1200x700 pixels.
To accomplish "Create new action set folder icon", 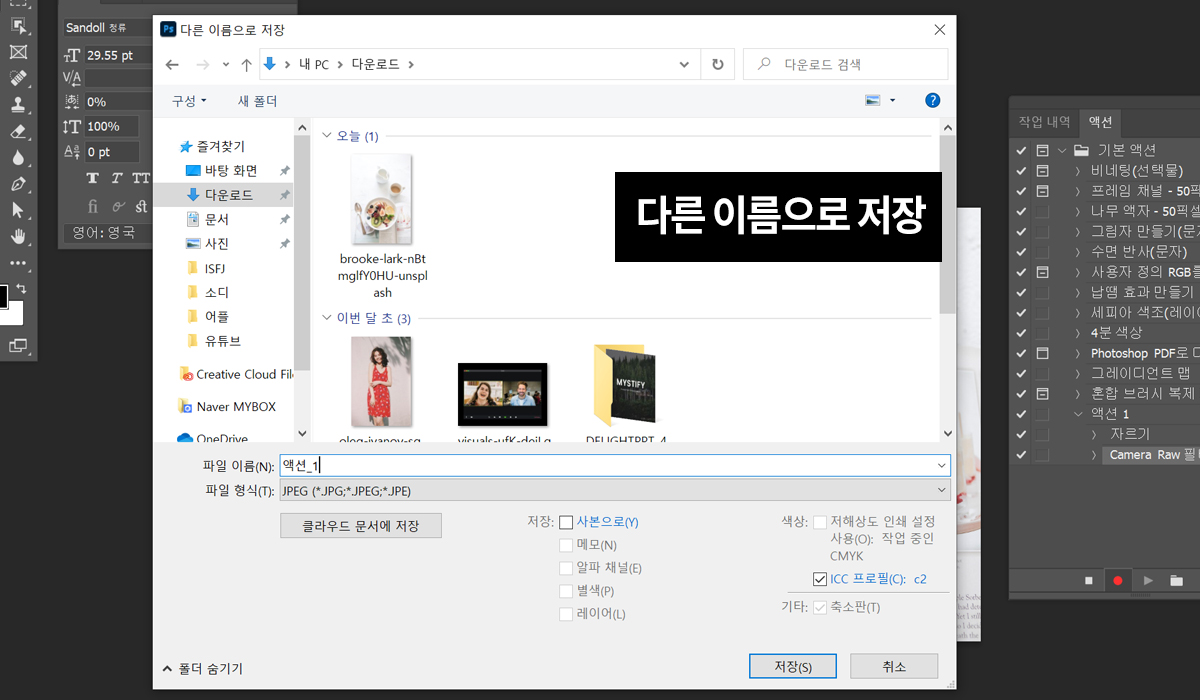I will (1177, 580).
